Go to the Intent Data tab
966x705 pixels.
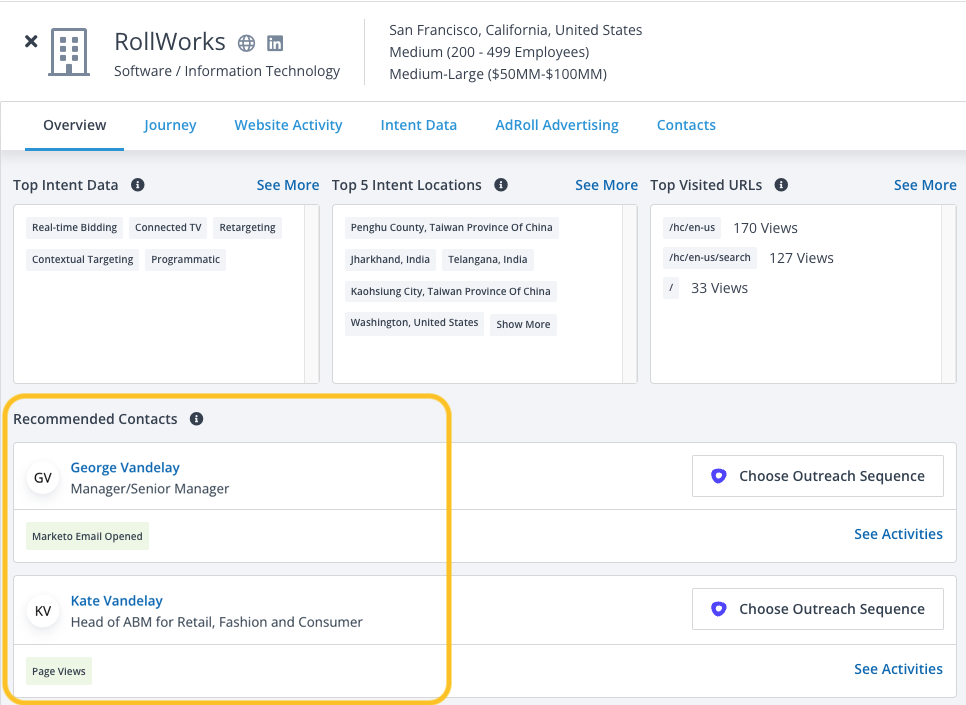tap(418, 125)
